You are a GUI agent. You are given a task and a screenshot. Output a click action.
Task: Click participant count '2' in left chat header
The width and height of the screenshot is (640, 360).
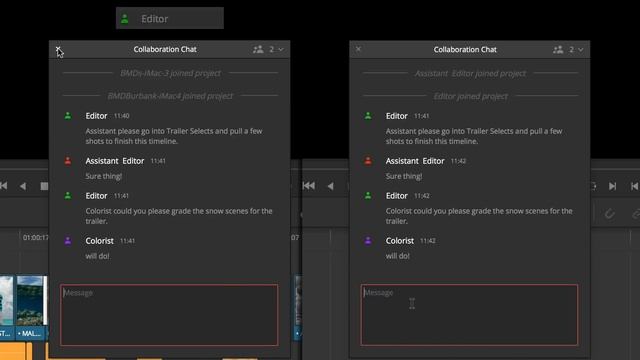[x=271, y=49]
